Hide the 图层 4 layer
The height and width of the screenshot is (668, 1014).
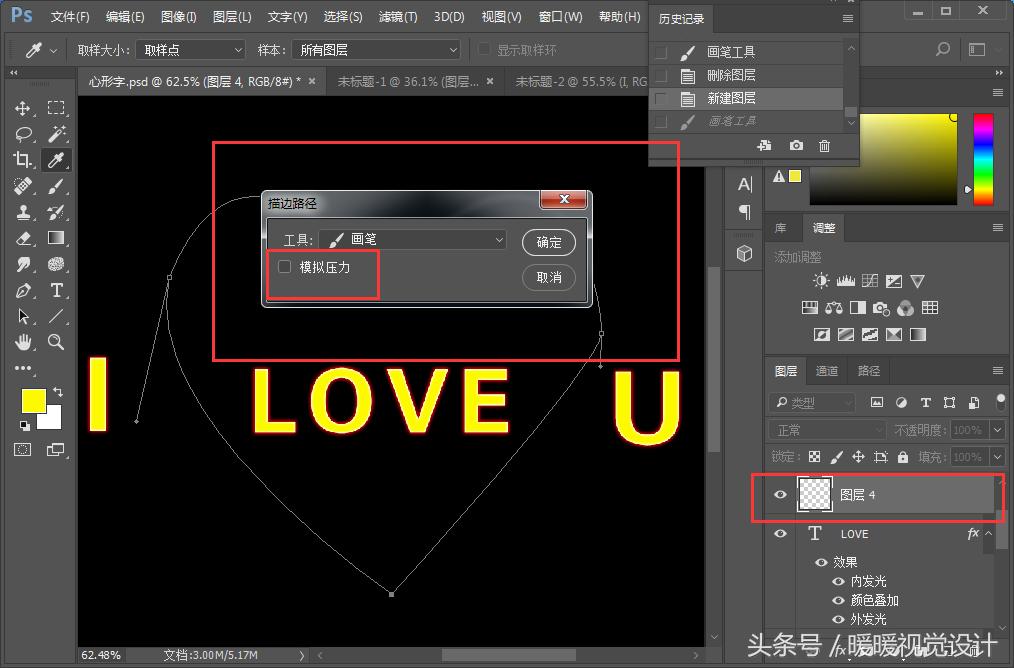pos(780,494)
